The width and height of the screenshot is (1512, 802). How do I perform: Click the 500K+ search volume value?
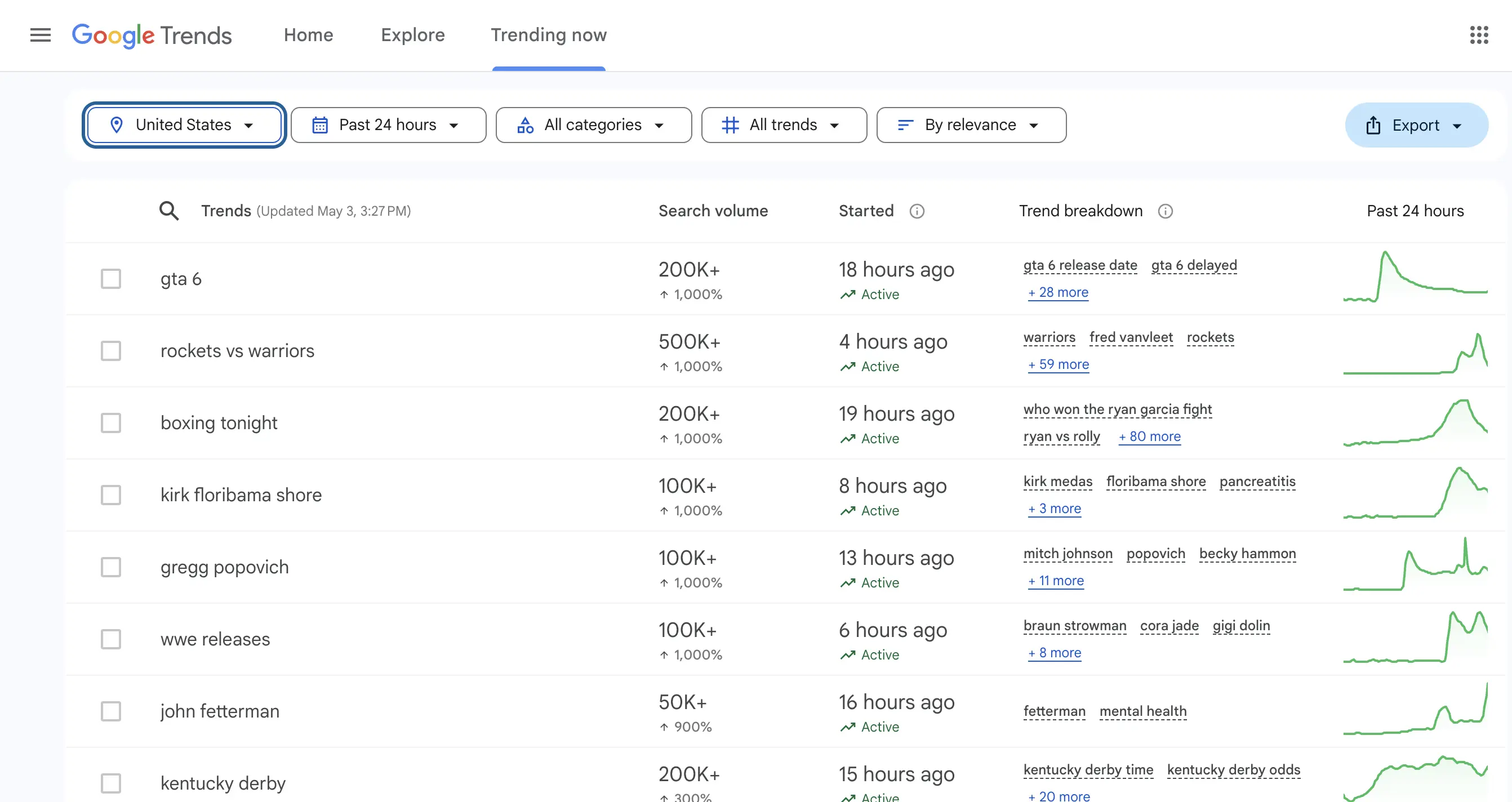pyautogui.click(x=689, y=341)
